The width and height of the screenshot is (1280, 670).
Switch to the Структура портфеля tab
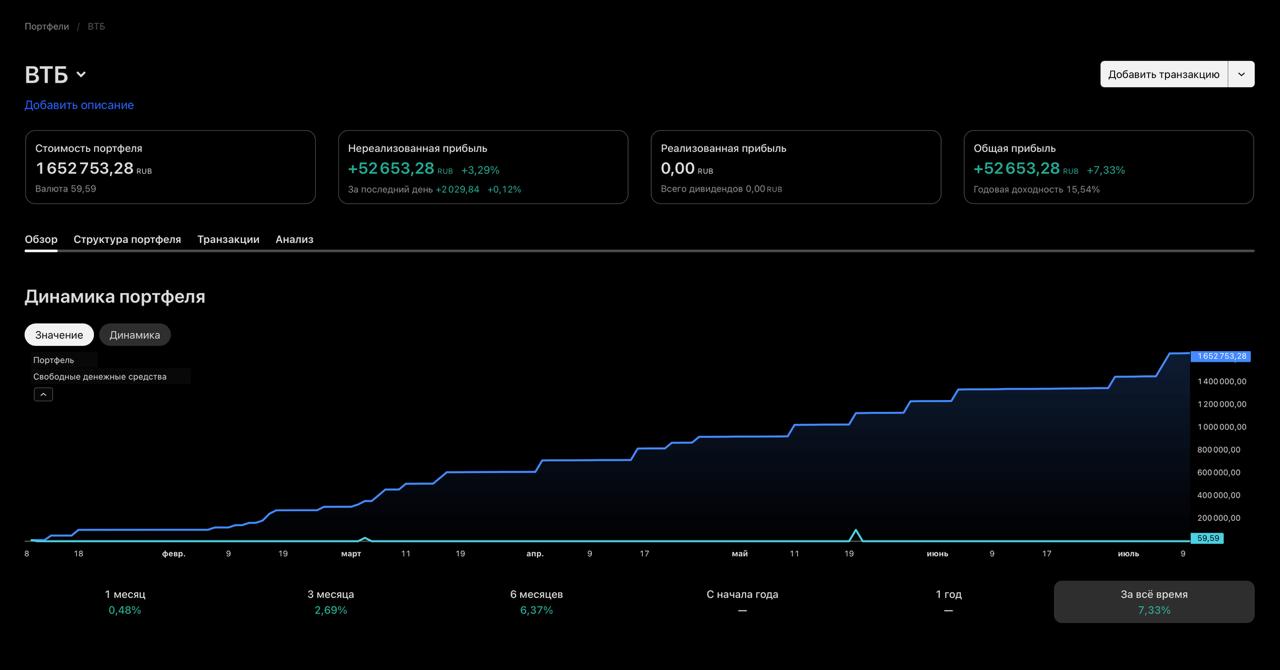pos(127,239)
